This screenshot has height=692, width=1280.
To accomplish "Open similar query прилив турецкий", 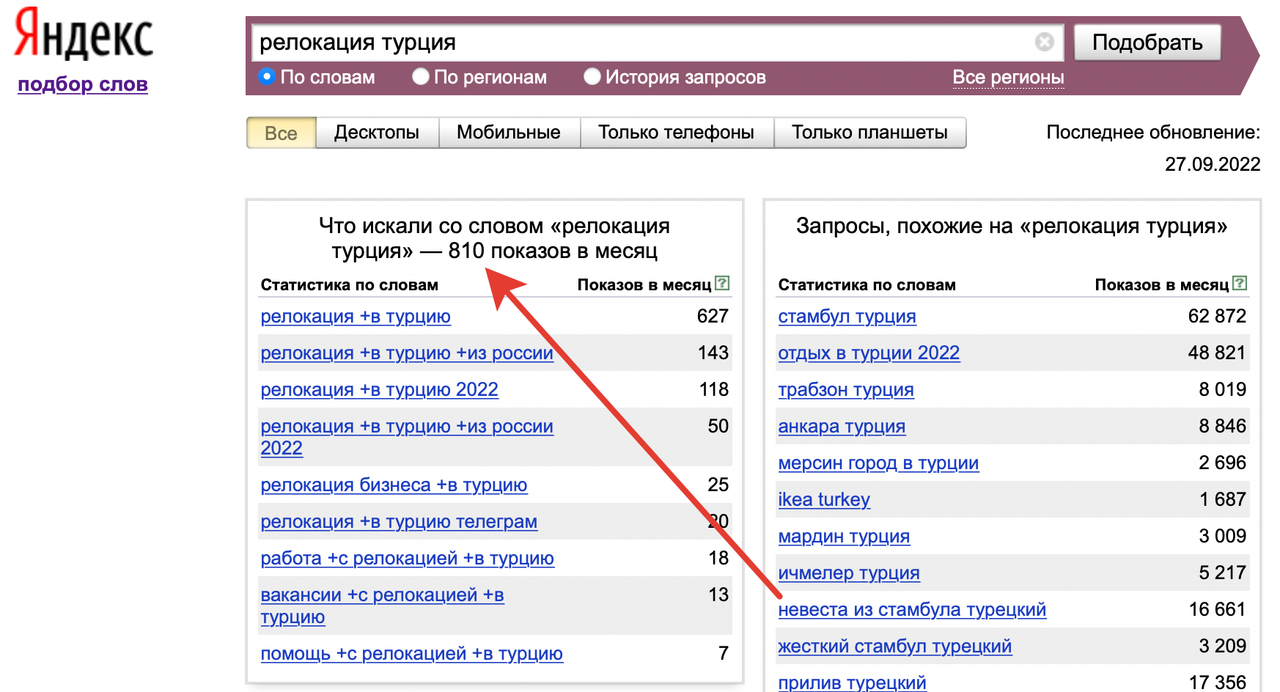I will tap(852, 683).
